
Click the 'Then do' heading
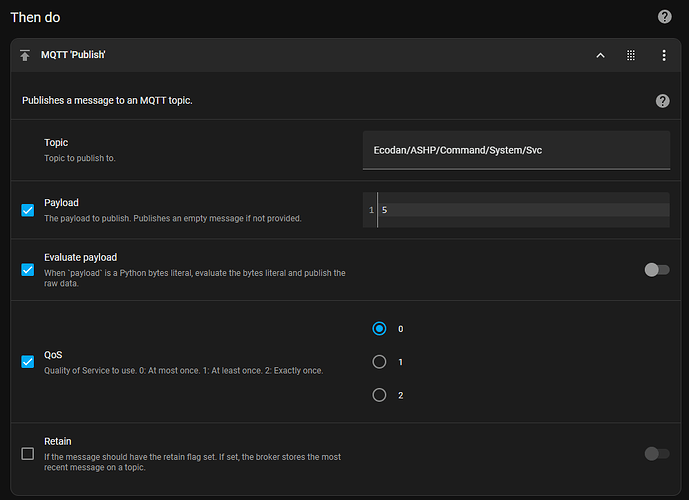coord(35,17)
